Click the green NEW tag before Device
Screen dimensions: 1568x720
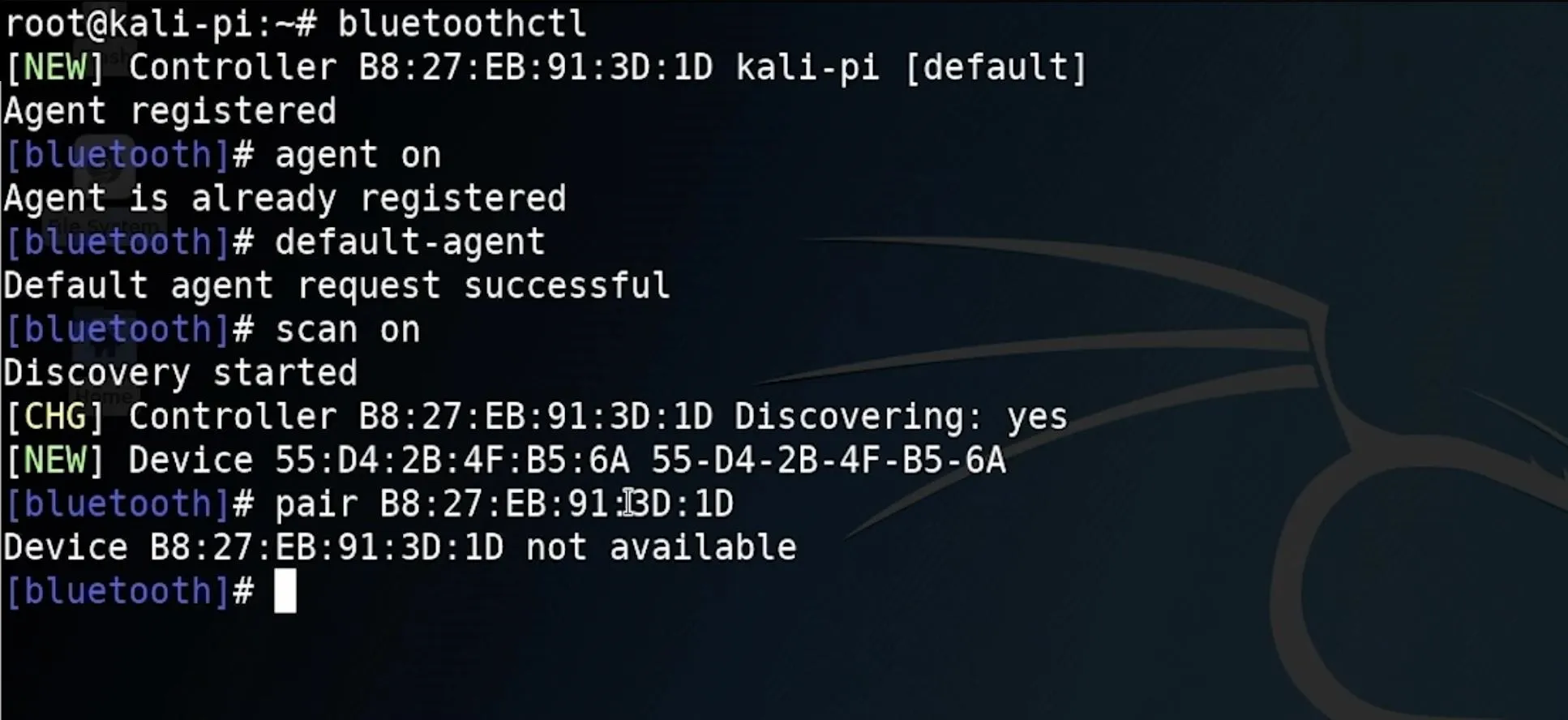[55, 461]
